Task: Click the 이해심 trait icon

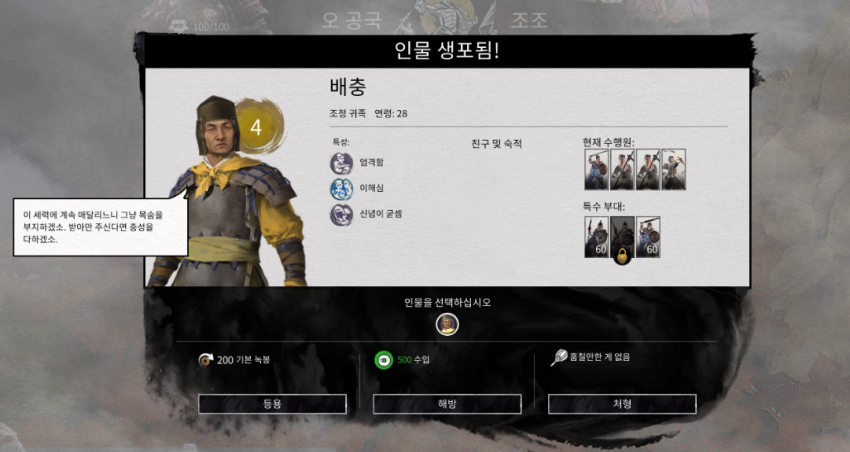Action: coord(342,189)
